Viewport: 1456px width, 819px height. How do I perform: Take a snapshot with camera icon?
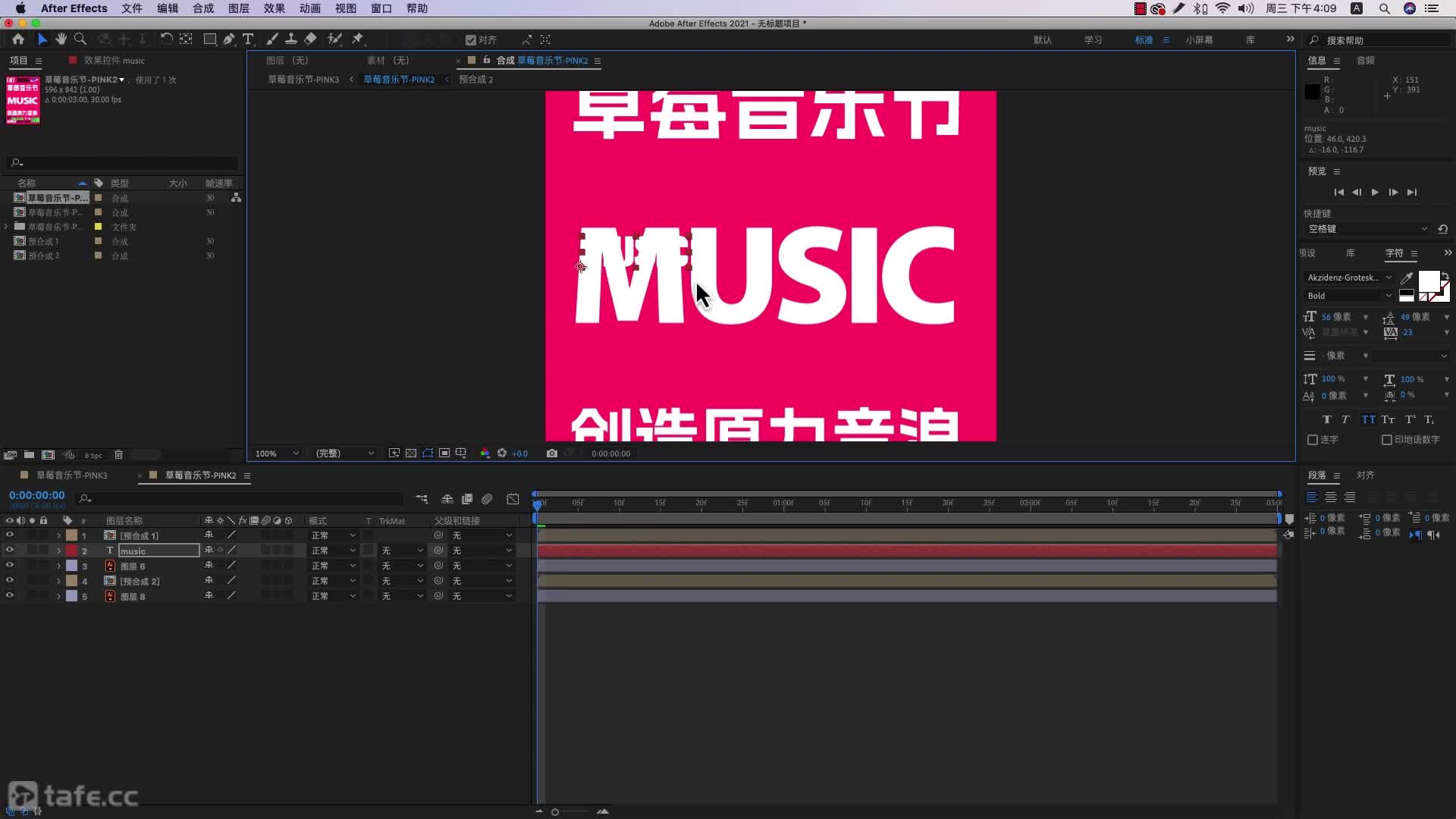(x=551, y=453)
